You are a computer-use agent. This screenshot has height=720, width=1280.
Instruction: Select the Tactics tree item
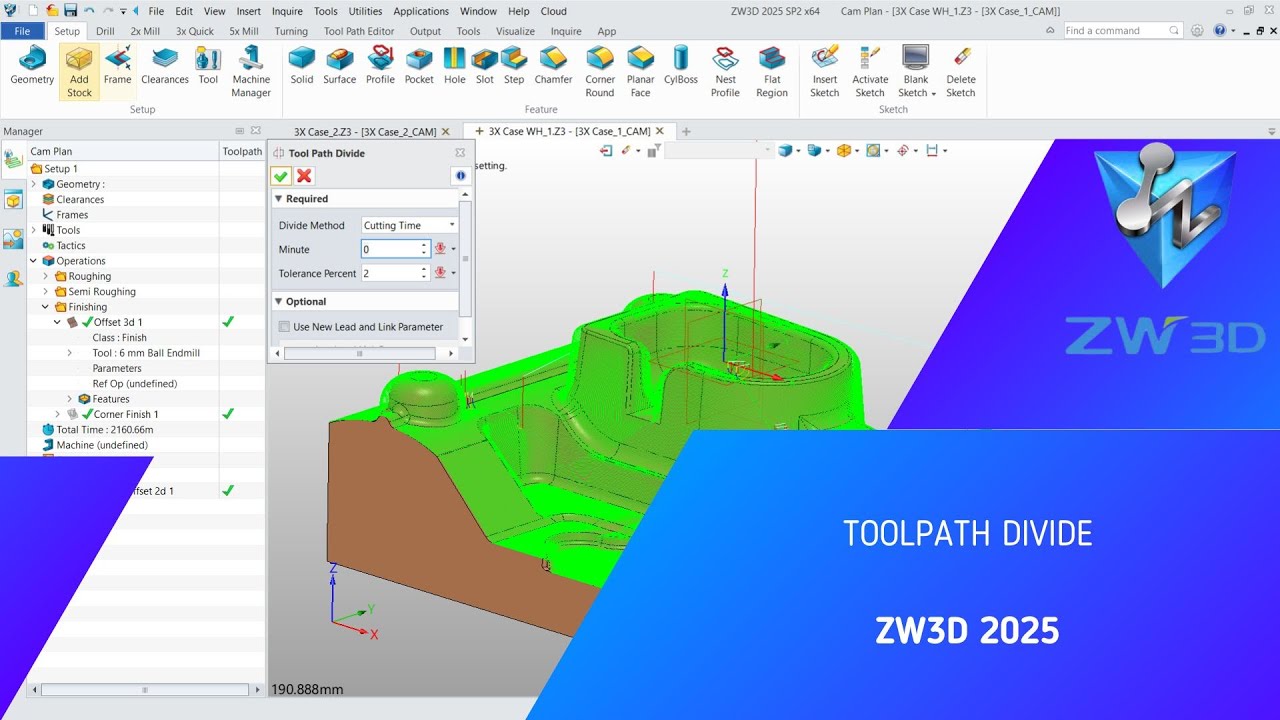[x=71, y=246]
